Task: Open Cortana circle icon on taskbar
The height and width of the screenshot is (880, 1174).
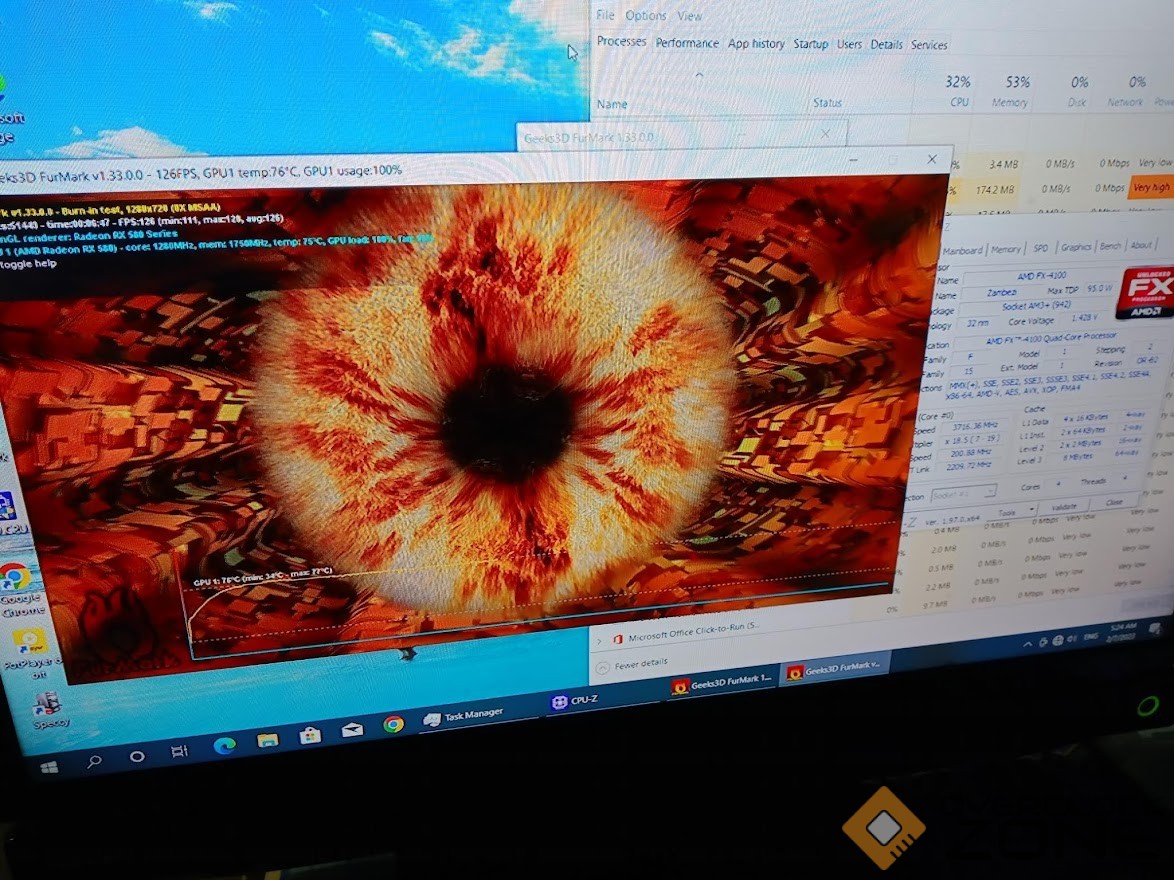Action: (x=137, y=756)
